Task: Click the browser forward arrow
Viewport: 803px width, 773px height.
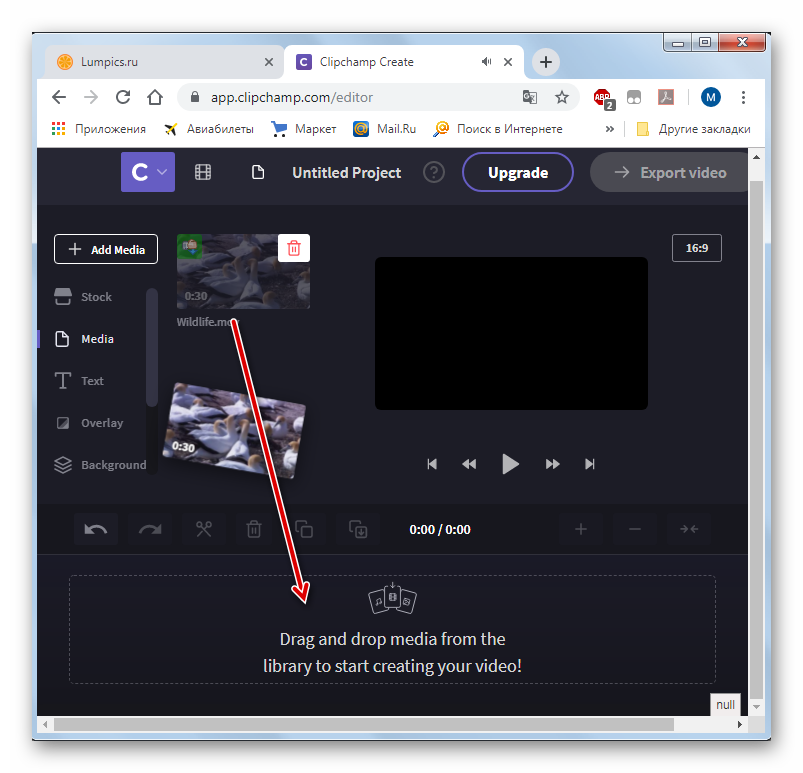Action: [91, 97]
